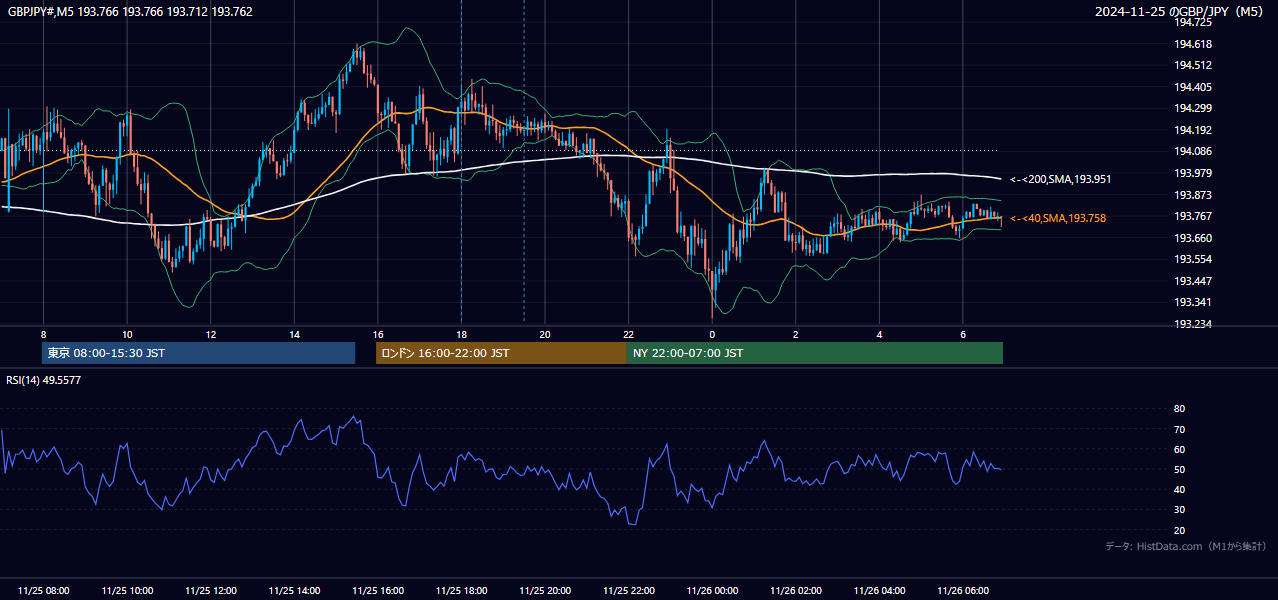The image size is (1278, 600).
Task: Click the '11/25 18:00' date label
Action: tap(461, 591)
